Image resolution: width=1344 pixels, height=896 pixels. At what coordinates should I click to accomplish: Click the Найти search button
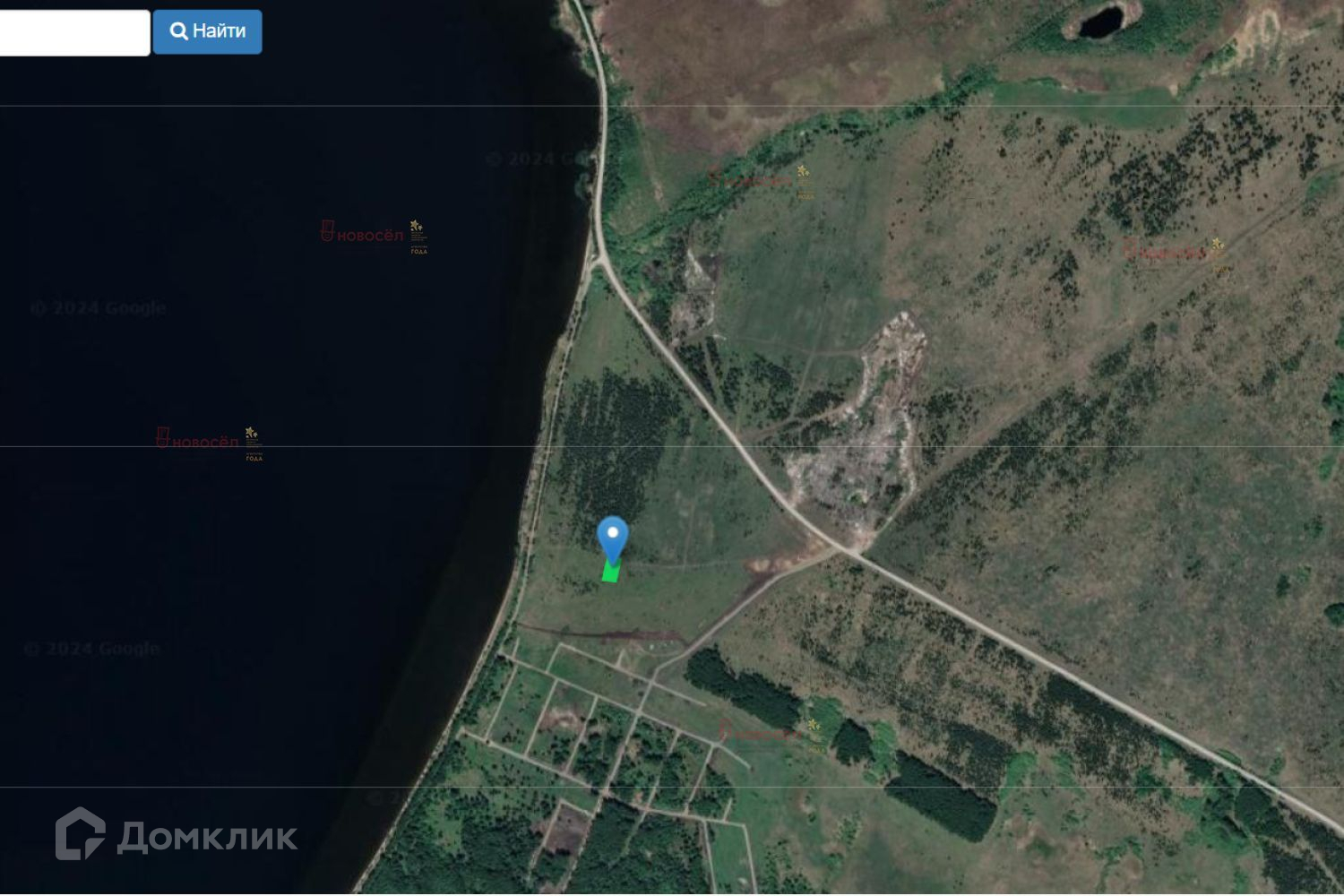[207, 32]
